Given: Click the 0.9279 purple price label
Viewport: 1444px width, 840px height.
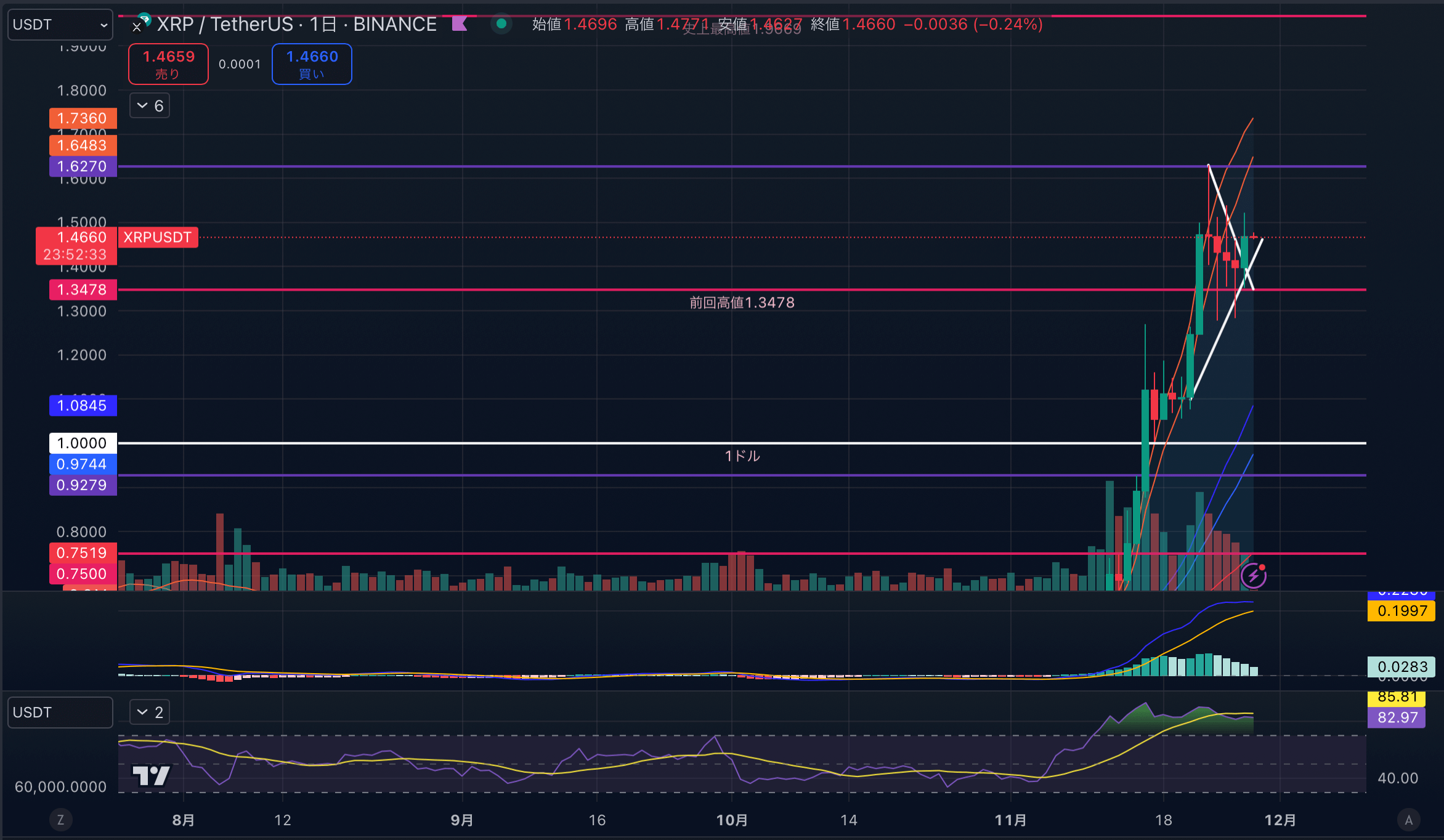Looking at the screenshot, I should [83, 485].
